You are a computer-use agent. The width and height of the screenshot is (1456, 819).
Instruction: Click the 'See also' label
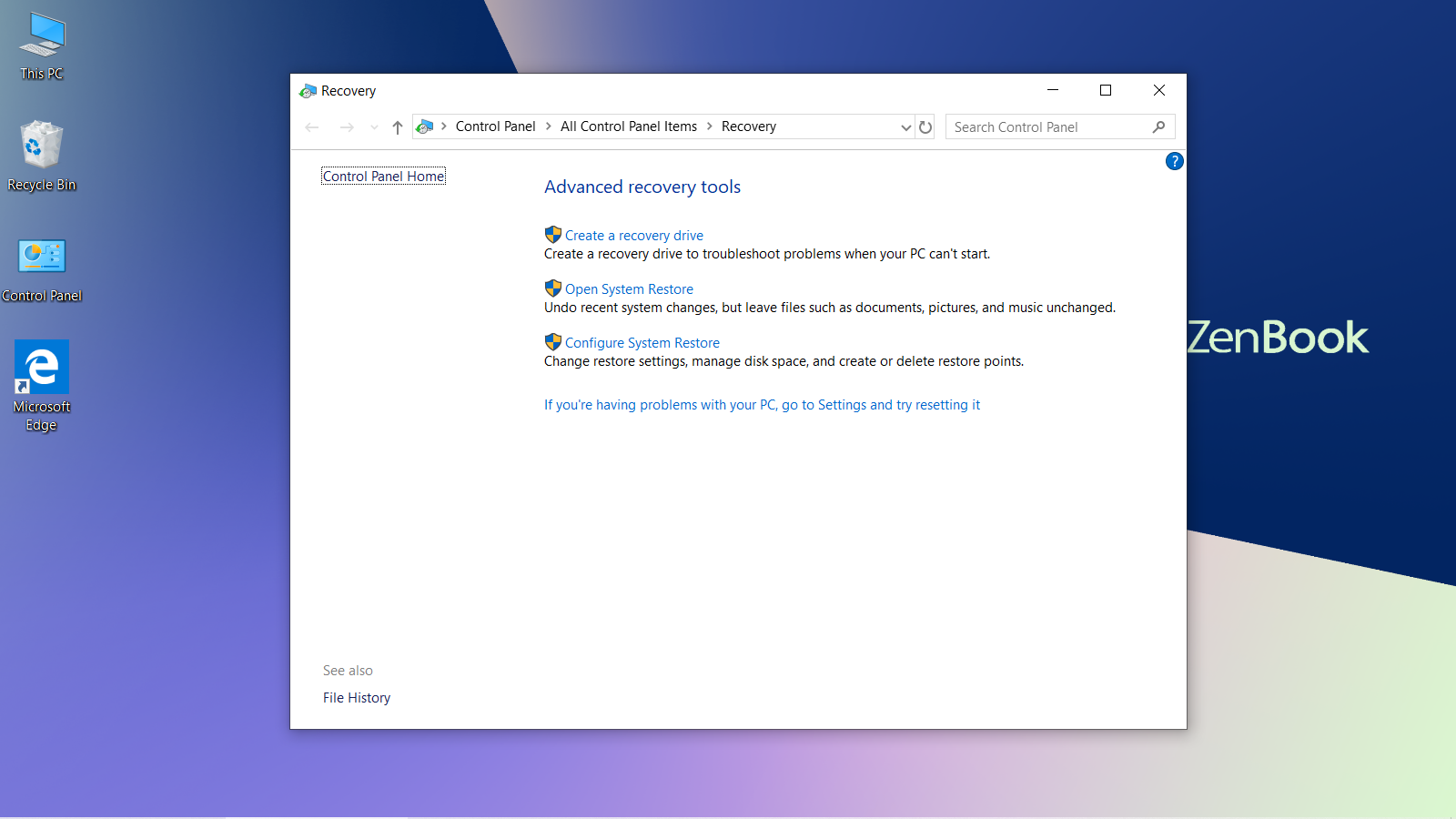(x=348, y=671)
